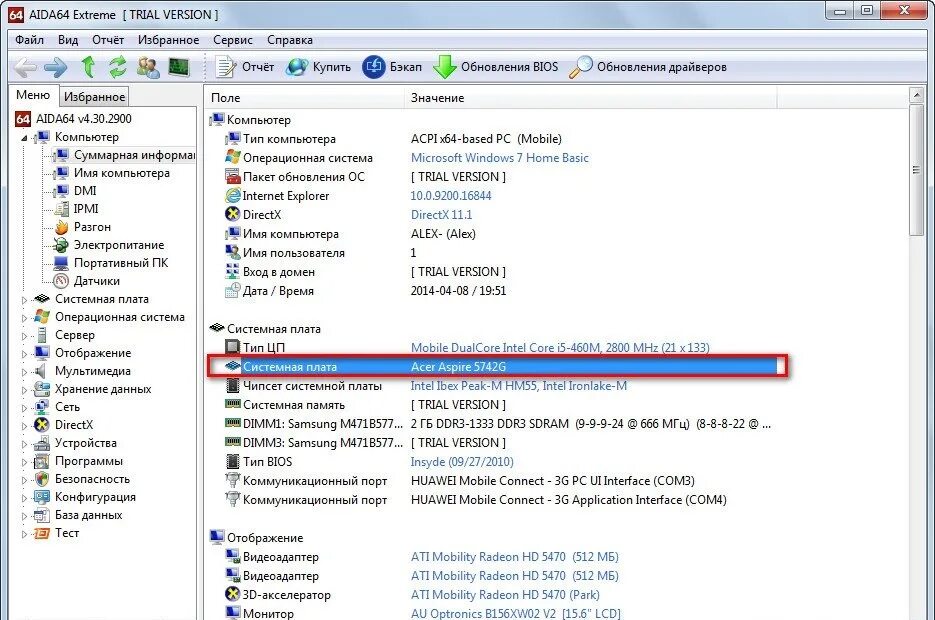Expand the Сеть tree node
The image size is (935, 620).
pos(24,408)
